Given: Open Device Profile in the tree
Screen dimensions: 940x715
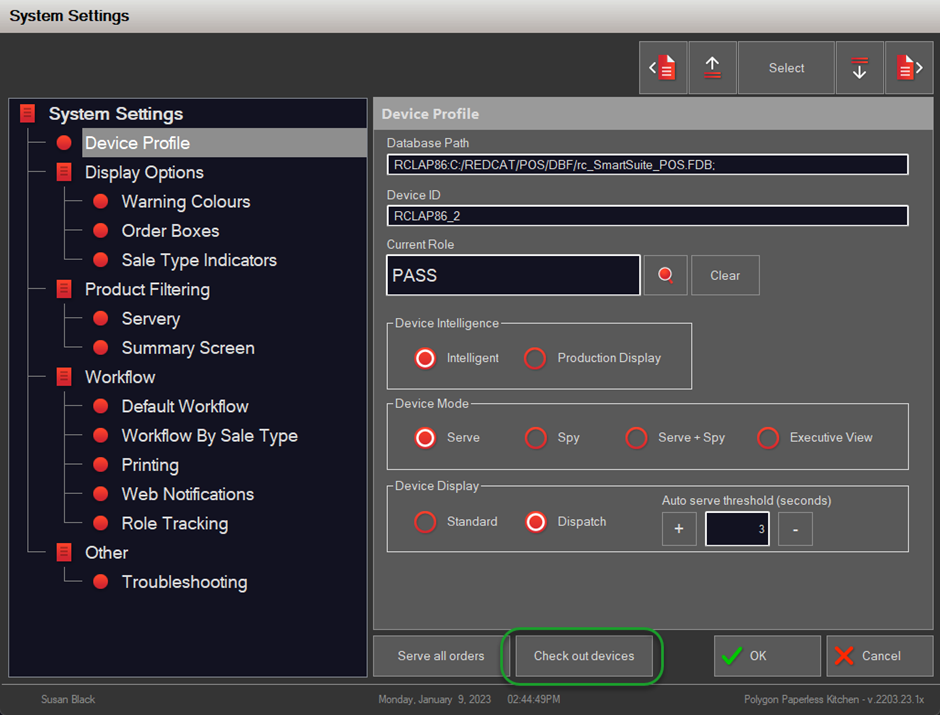Looking at the screenshot, I should click(x=224, y=143).
